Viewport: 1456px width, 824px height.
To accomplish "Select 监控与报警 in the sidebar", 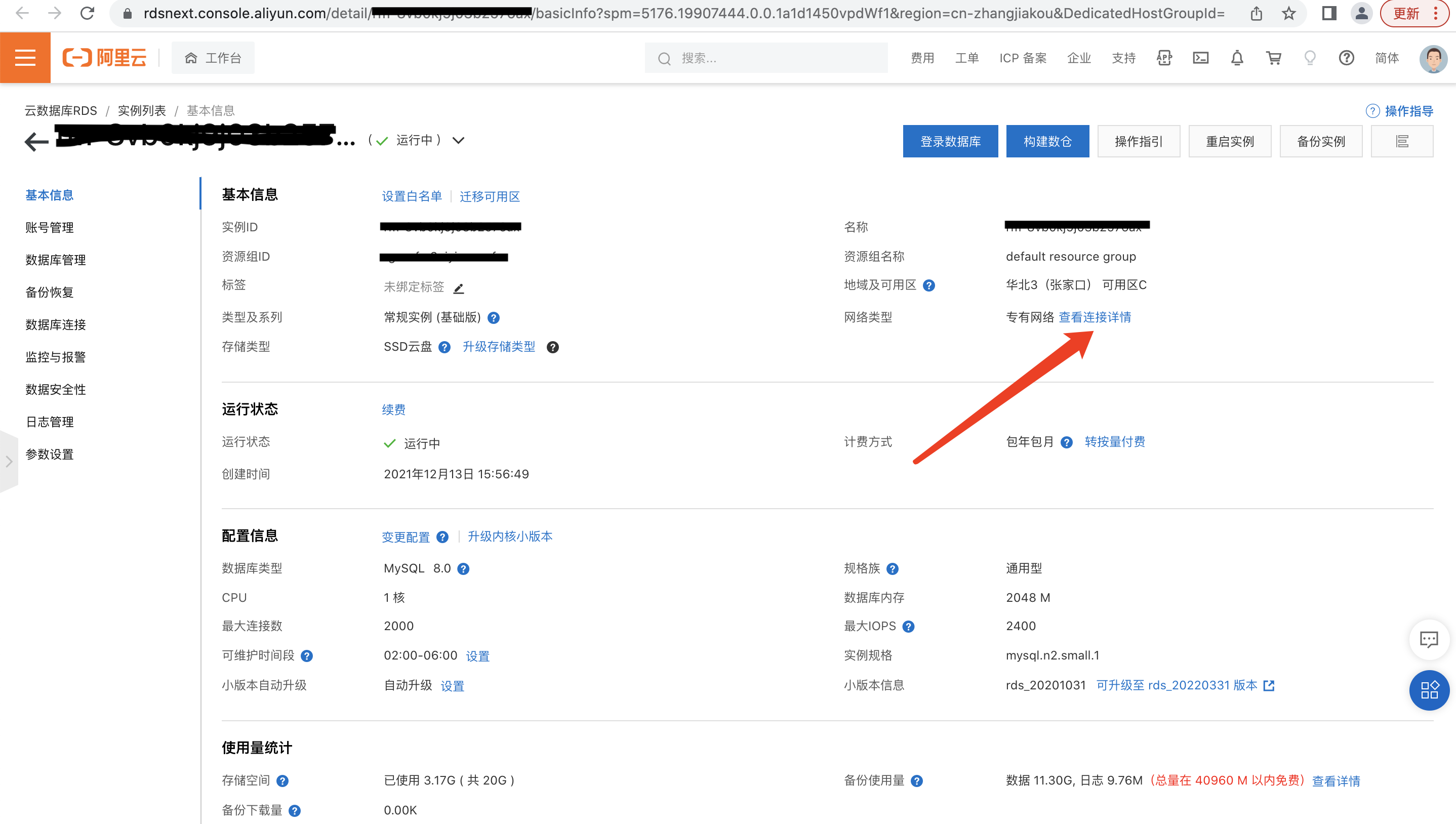I will 56,356.
